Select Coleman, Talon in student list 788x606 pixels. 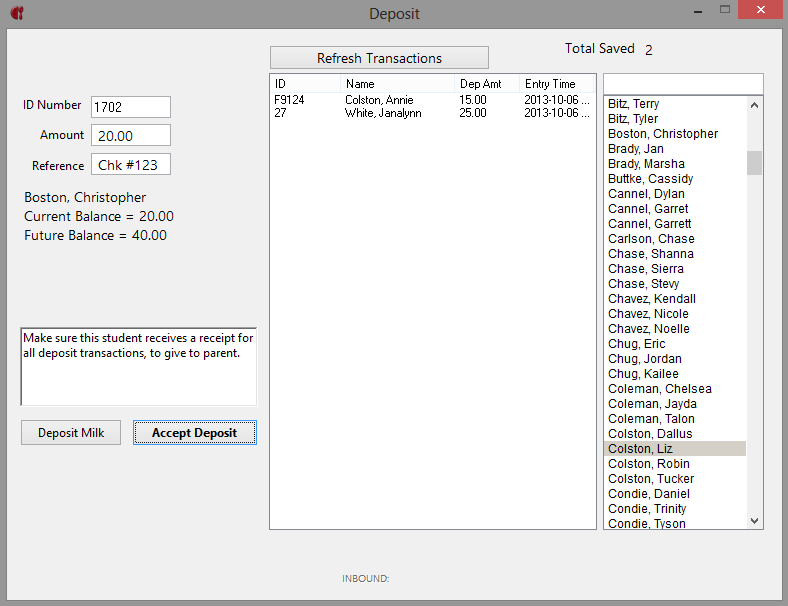[x=674, y=419]
